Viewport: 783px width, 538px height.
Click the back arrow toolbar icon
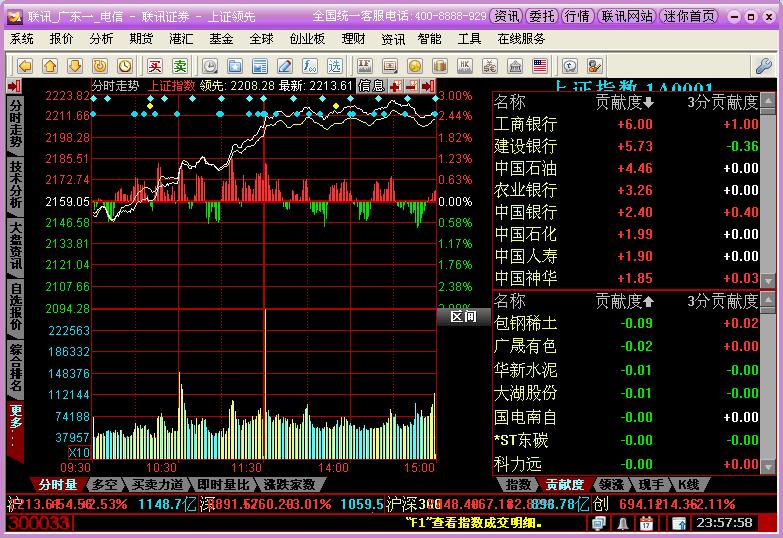coord(25,66)
